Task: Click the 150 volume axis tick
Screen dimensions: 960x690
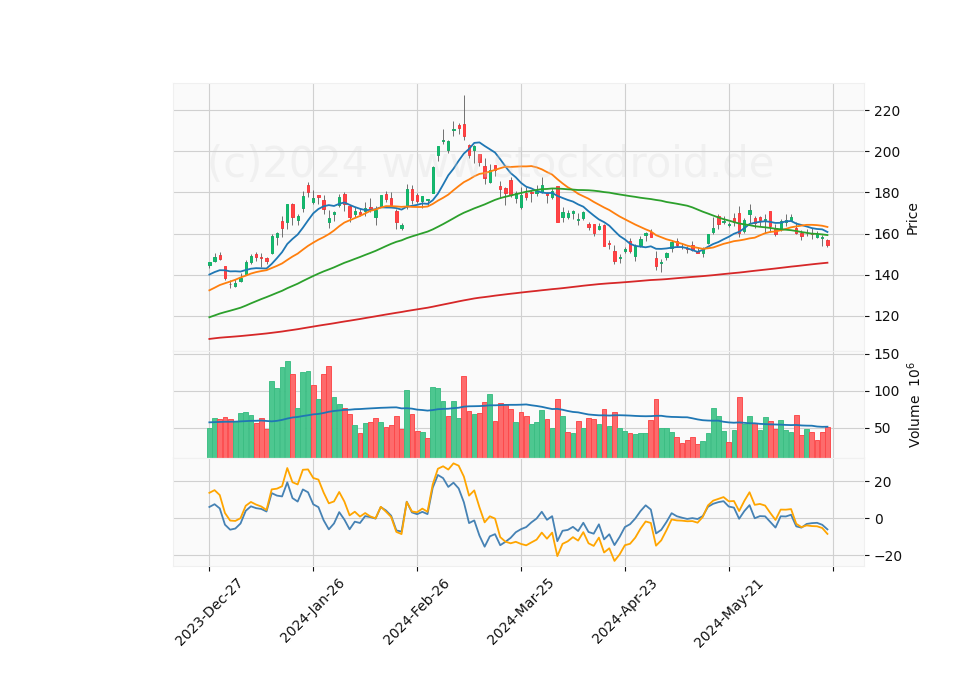Action: click(887, 354)
